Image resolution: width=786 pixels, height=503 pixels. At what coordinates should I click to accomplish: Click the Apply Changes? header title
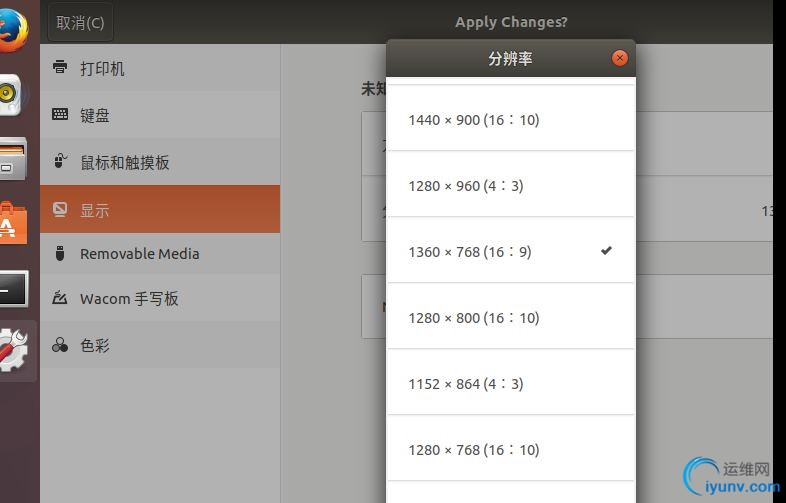(x=511, y=22)
